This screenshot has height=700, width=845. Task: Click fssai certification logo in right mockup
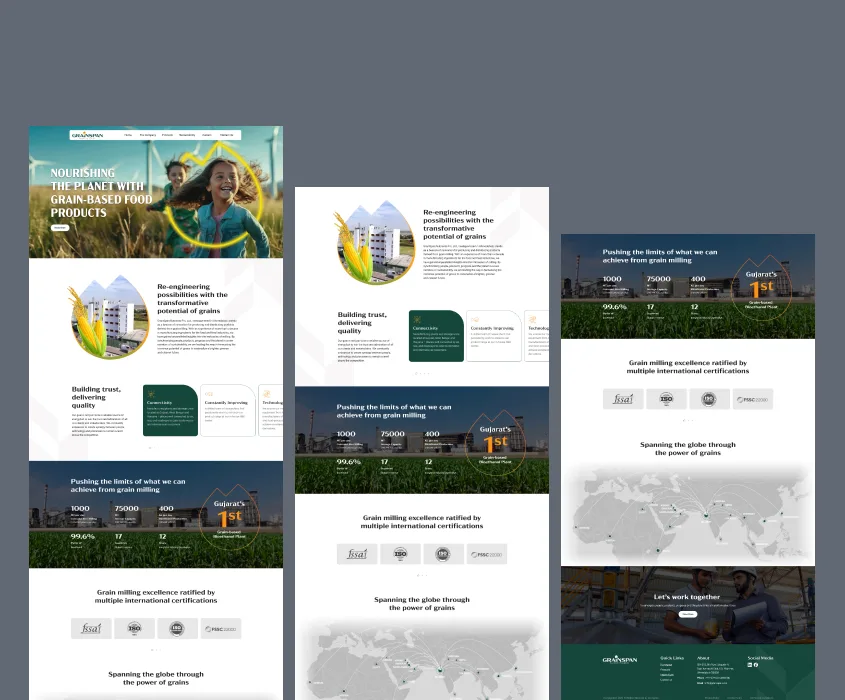tap(623, 399)
